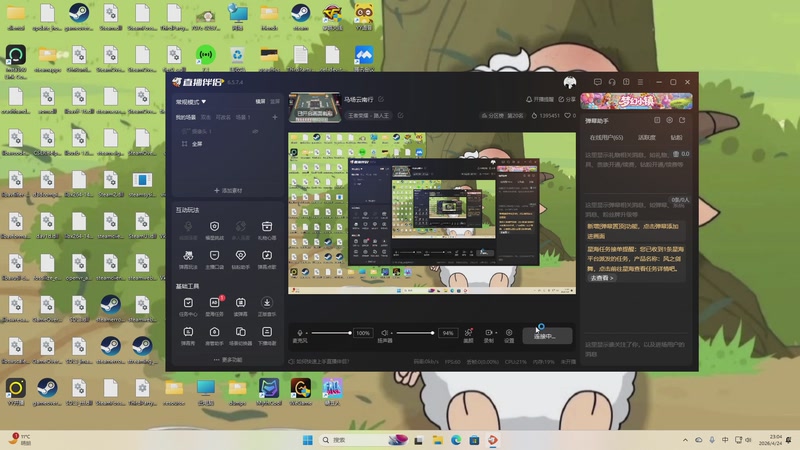Mute the 扬声器 speaker icon
Viewport: 800px width, 450px height.
385,333
